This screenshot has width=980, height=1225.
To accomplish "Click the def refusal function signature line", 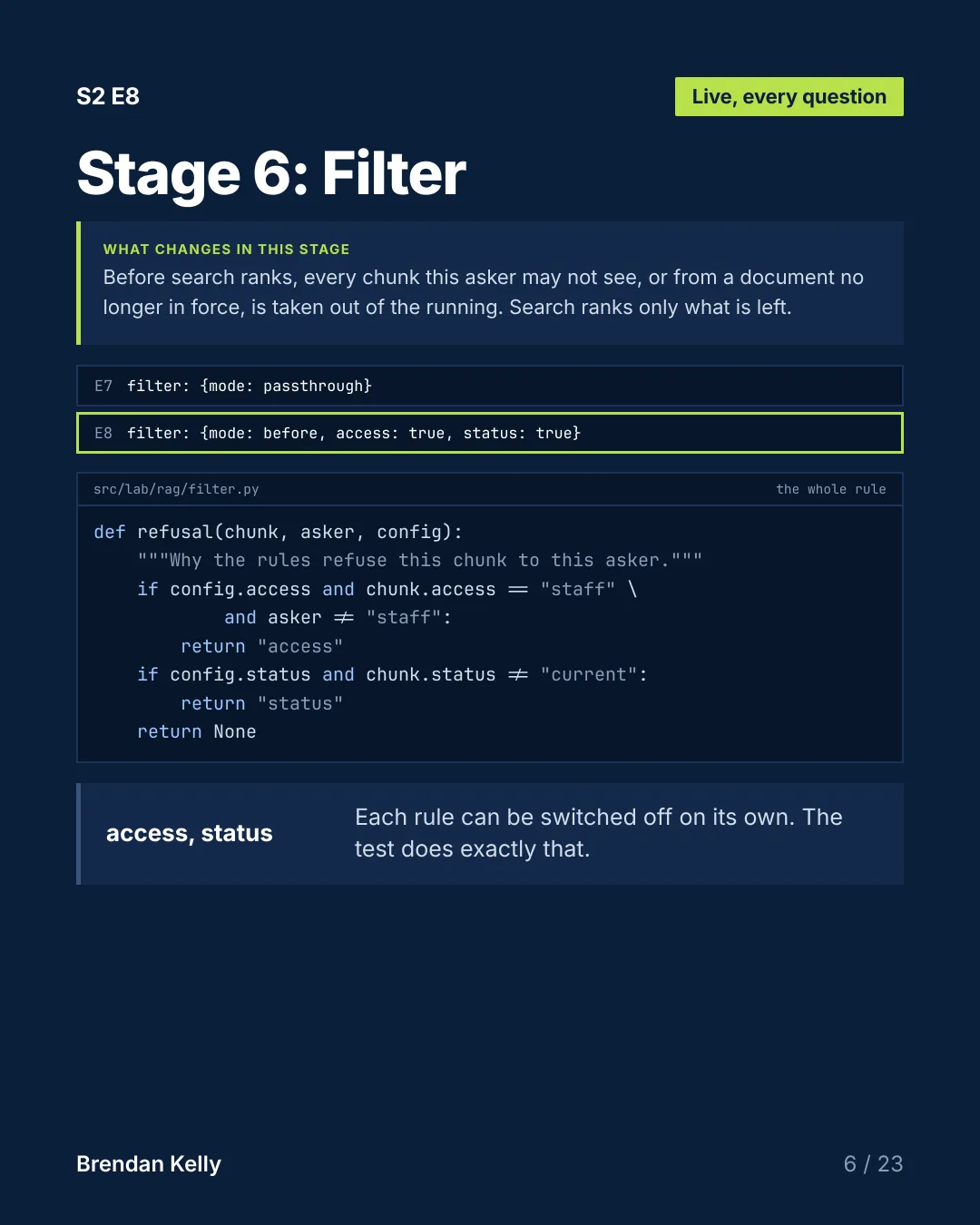I will point(278,532).
